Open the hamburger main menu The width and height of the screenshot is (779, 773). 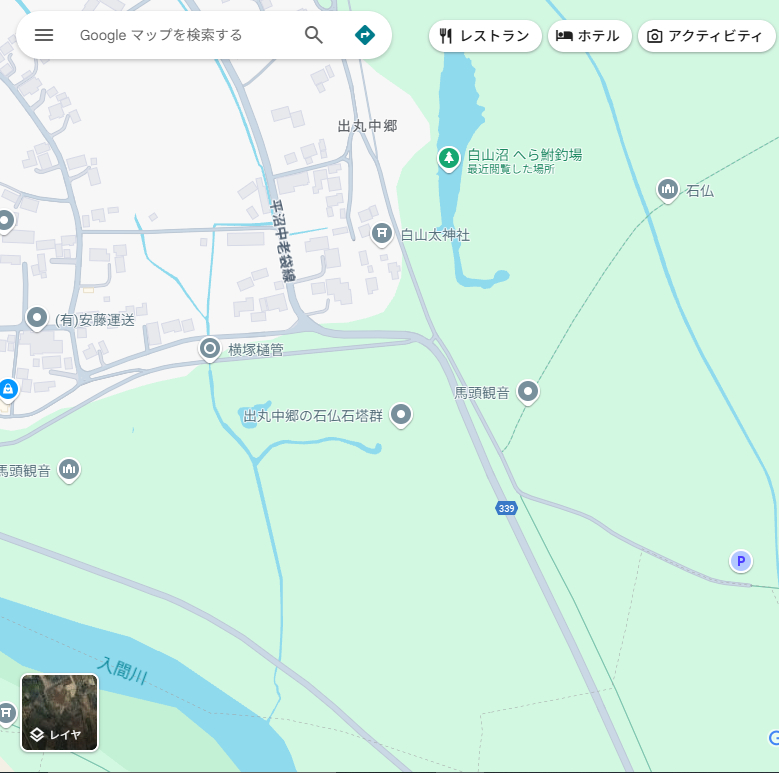(x=44, y=35)
